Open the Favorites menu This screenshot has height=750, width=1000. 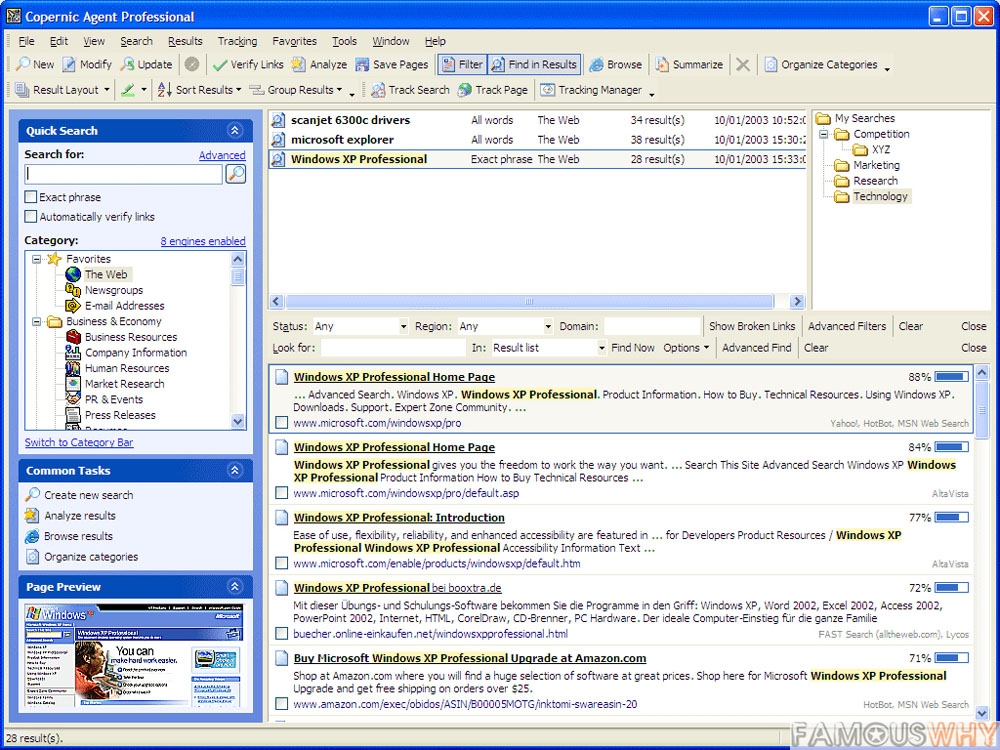tap(294, 41)
